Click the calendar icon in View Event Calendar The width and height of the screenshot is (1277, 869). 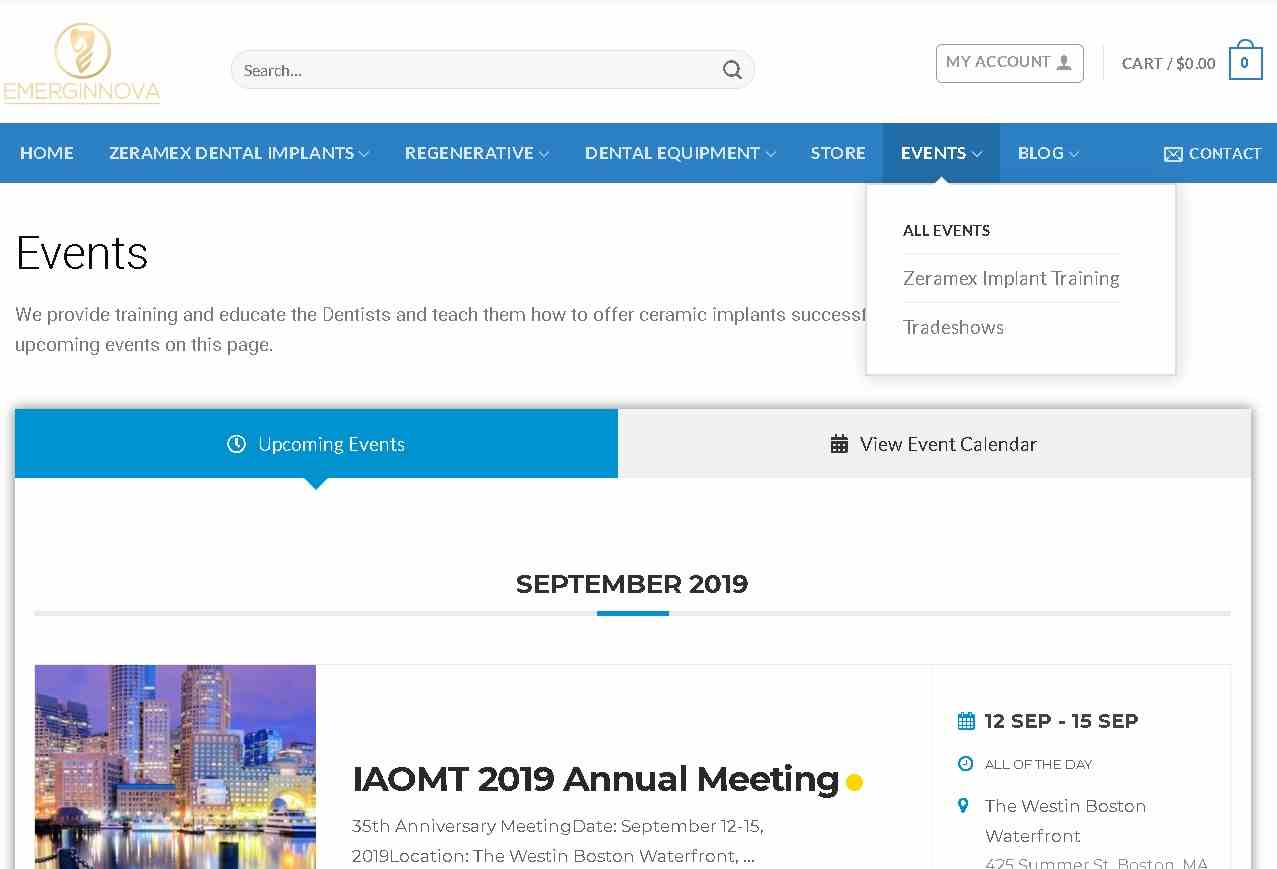pos(839,444)
